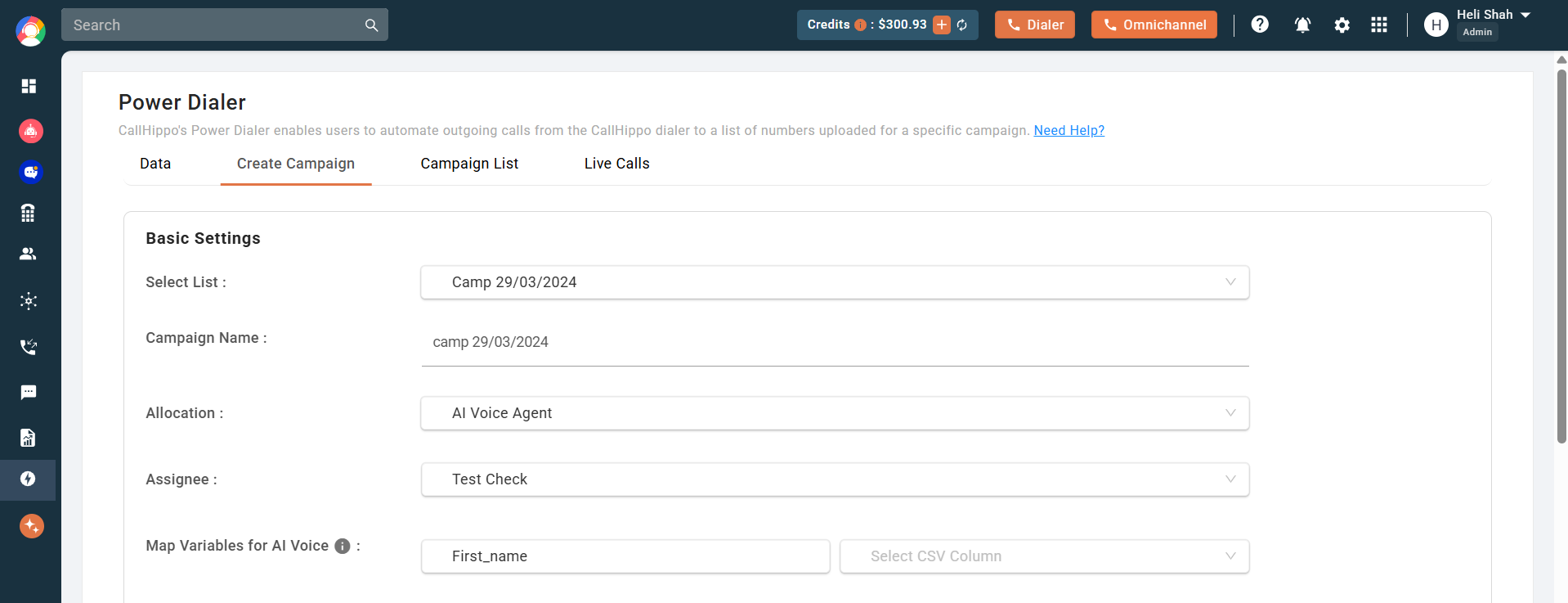Switch to the Campaign List tab
This screenshot has height=603, width=1568.
pyautogui.click(x=469, y=164)
